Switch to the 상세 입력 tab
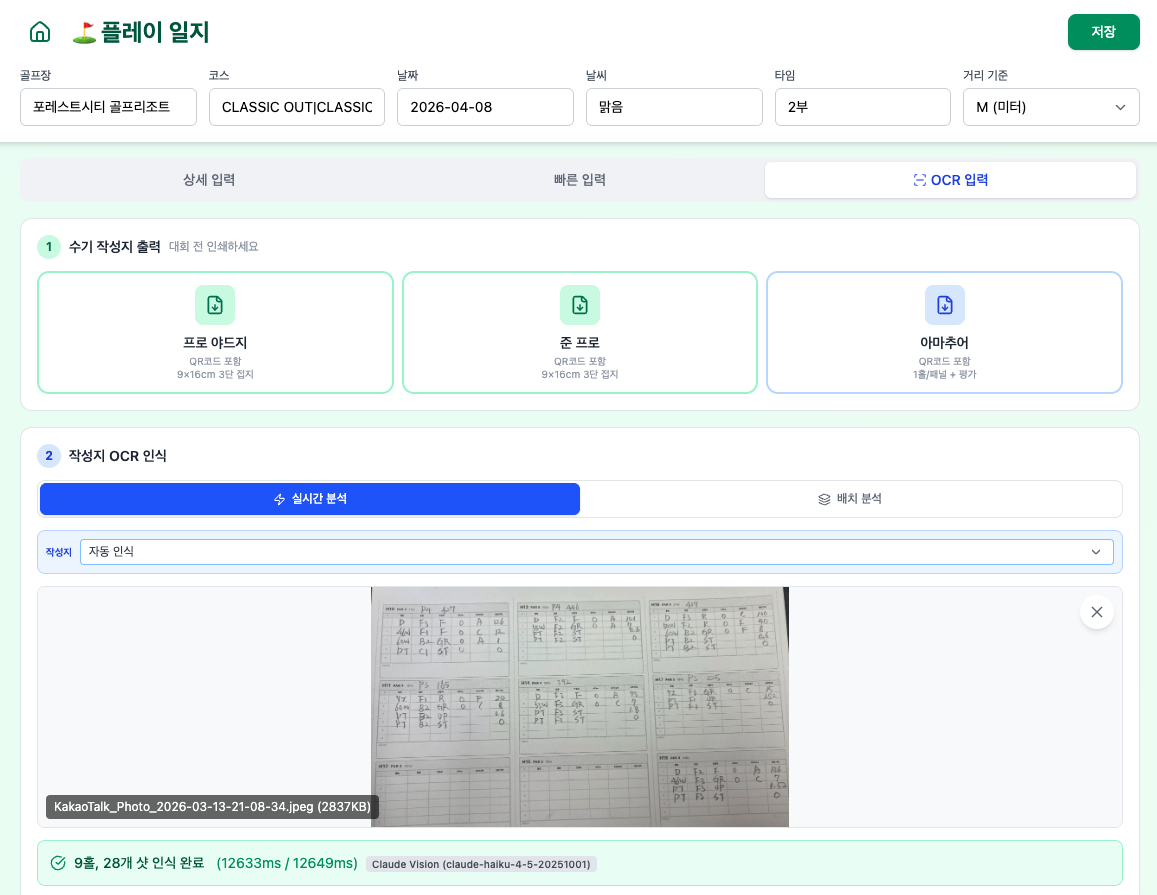The image size is (1157, 895). [x=209, y=180]
